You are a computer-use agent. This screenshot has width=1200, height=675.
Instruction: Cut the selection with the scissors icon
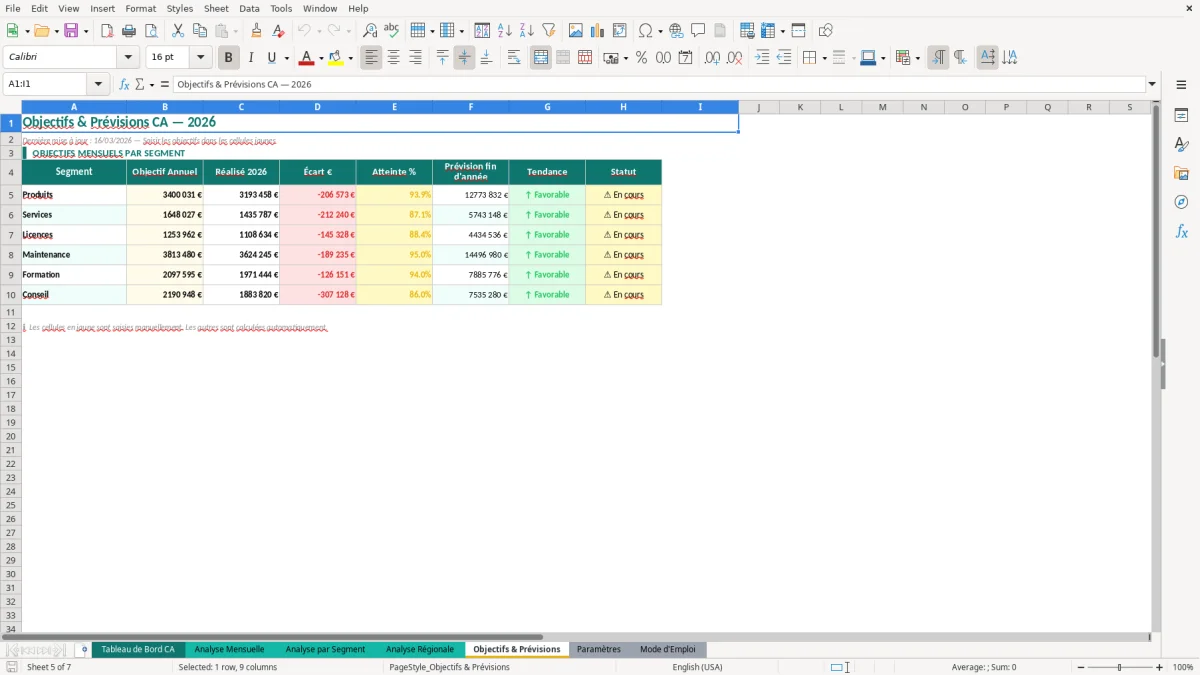click(x=178, y=31)
